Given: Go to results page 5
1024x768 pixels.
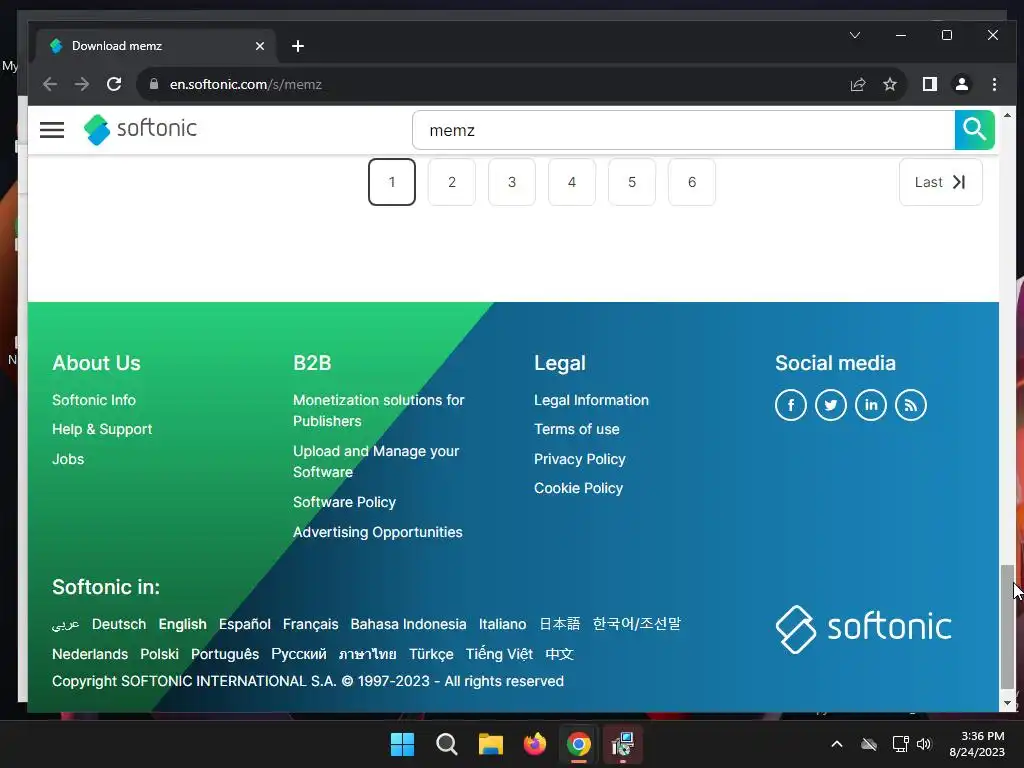Looking at the screenshot, I should [x=632, y=182].
